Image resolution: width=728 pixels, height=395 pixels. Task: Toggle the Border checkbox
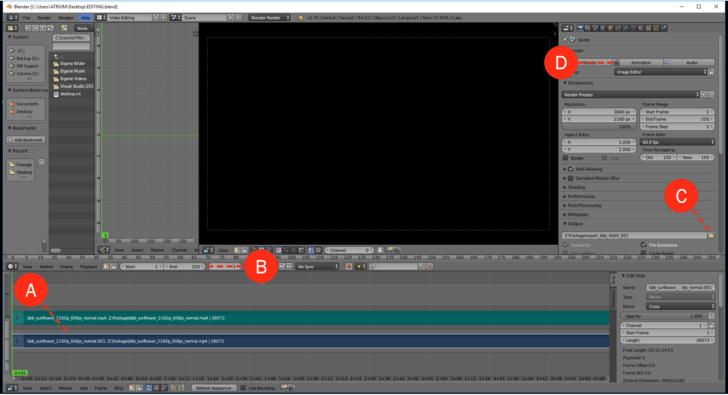(566, 158)
